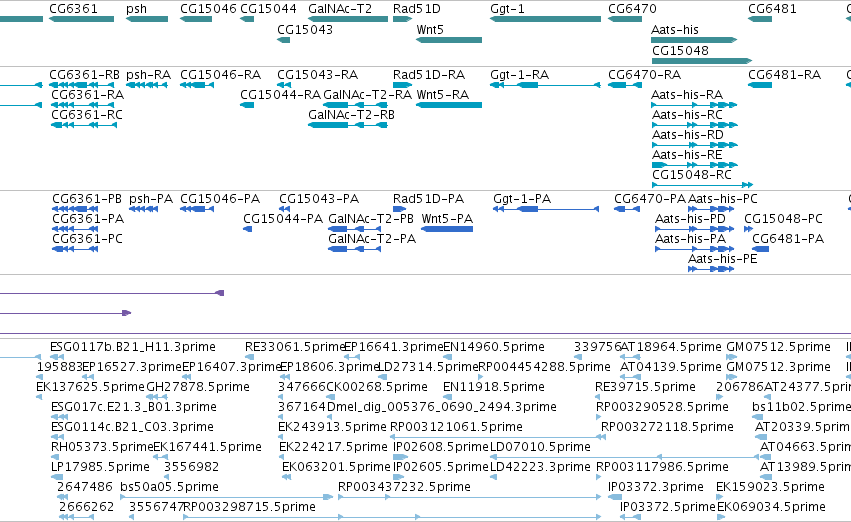Screen dimensions: 851x522
Task: Open protein CG15046-PA
Action: (x=220, y=199)
